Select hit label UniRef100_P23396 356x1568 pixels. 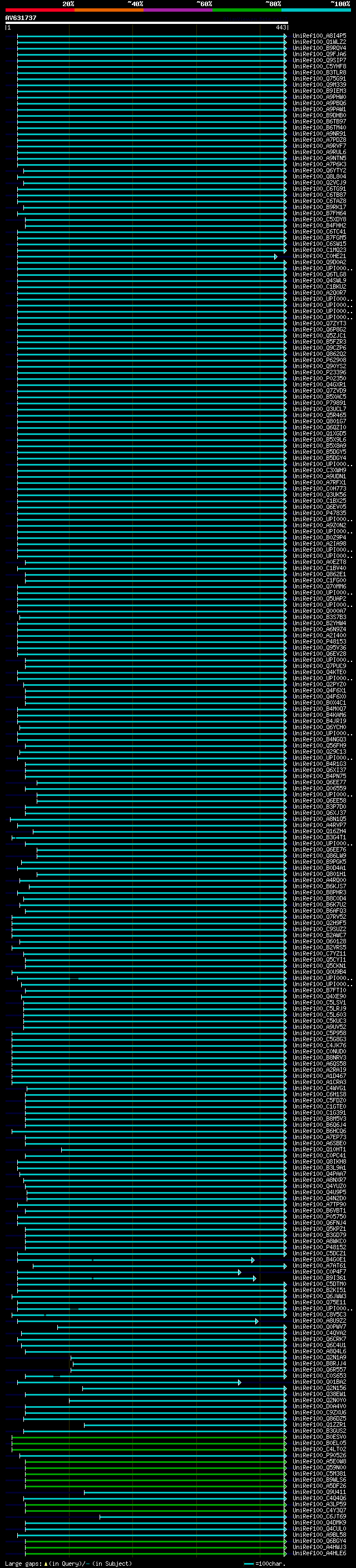(x=319, y=373)
